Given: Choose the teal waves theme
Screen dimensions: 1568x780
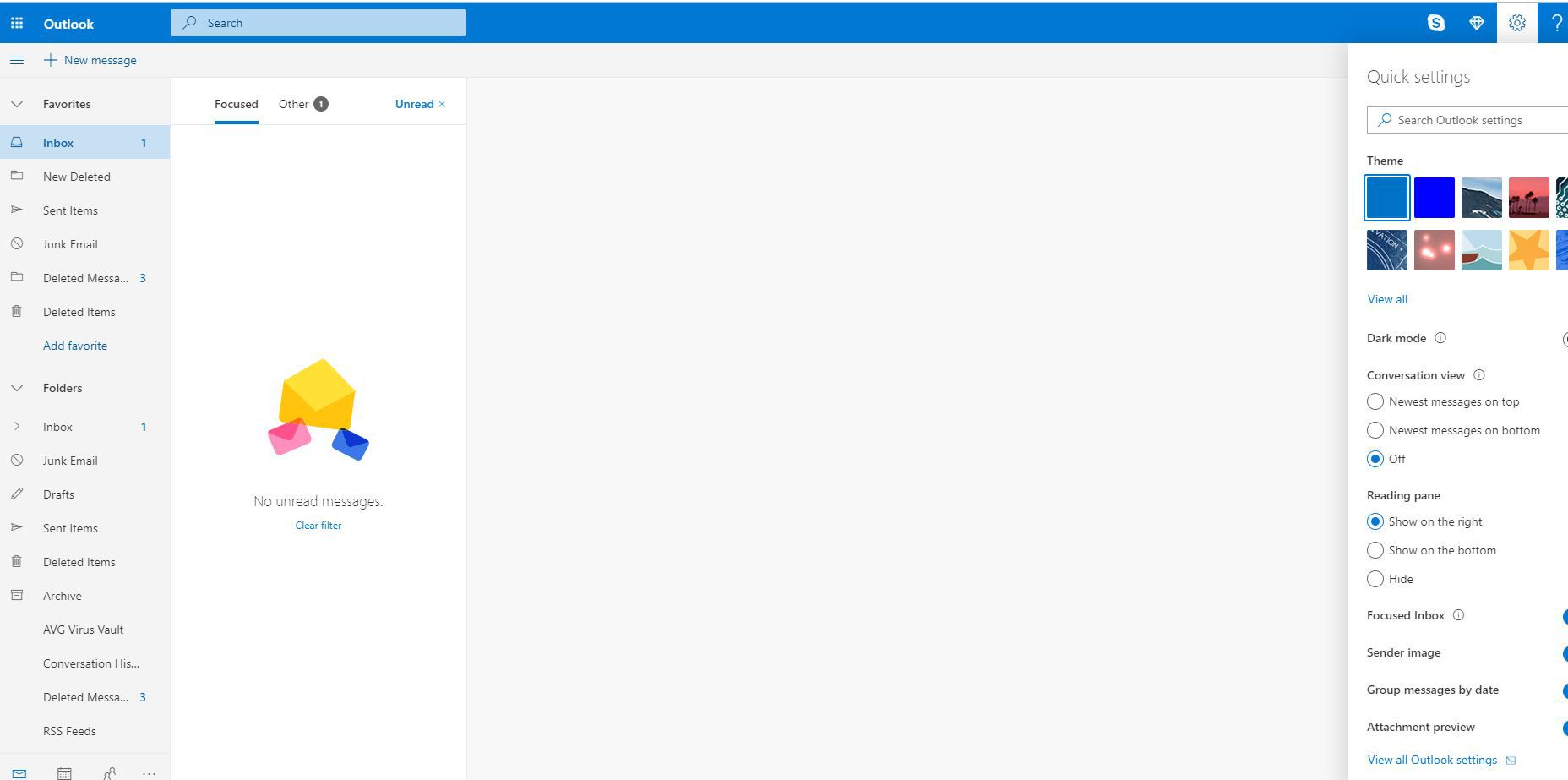Looking at the screenshot, I should (x=1482, y=250).
